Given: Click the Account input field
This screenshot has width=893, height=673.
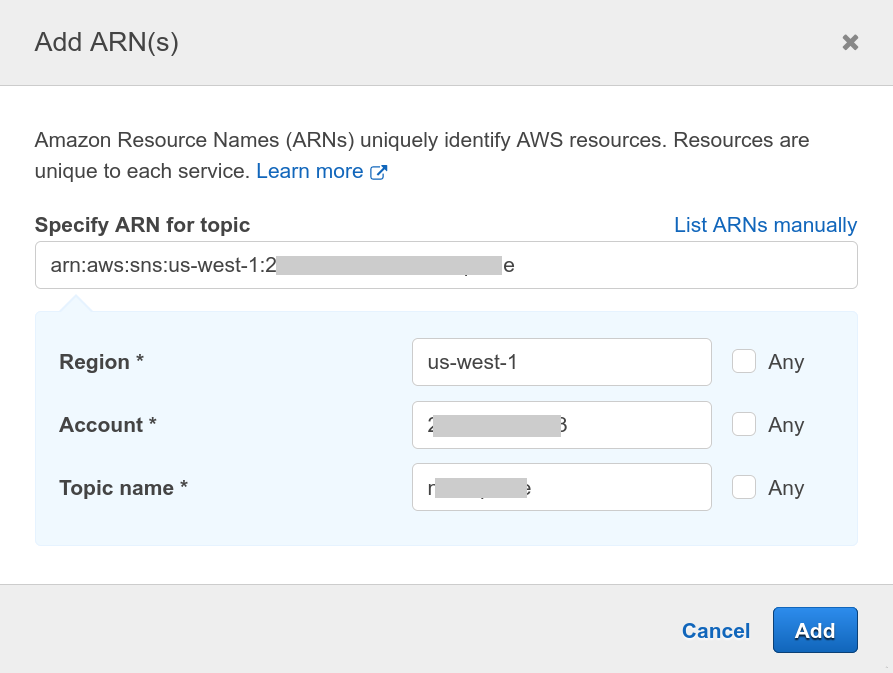Looking at the screenshot, I should click(x=562, y=425).
